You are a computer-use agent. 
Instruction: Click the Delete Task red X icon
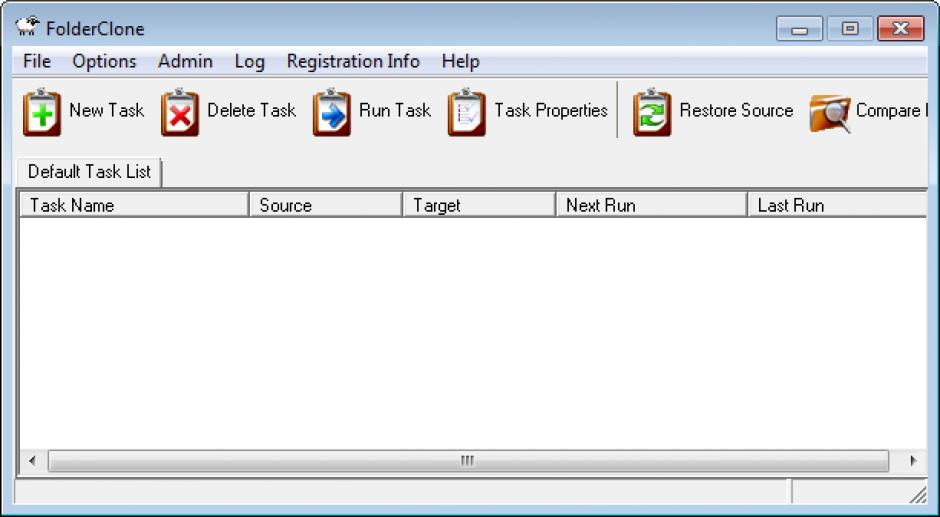pos(180,112)
